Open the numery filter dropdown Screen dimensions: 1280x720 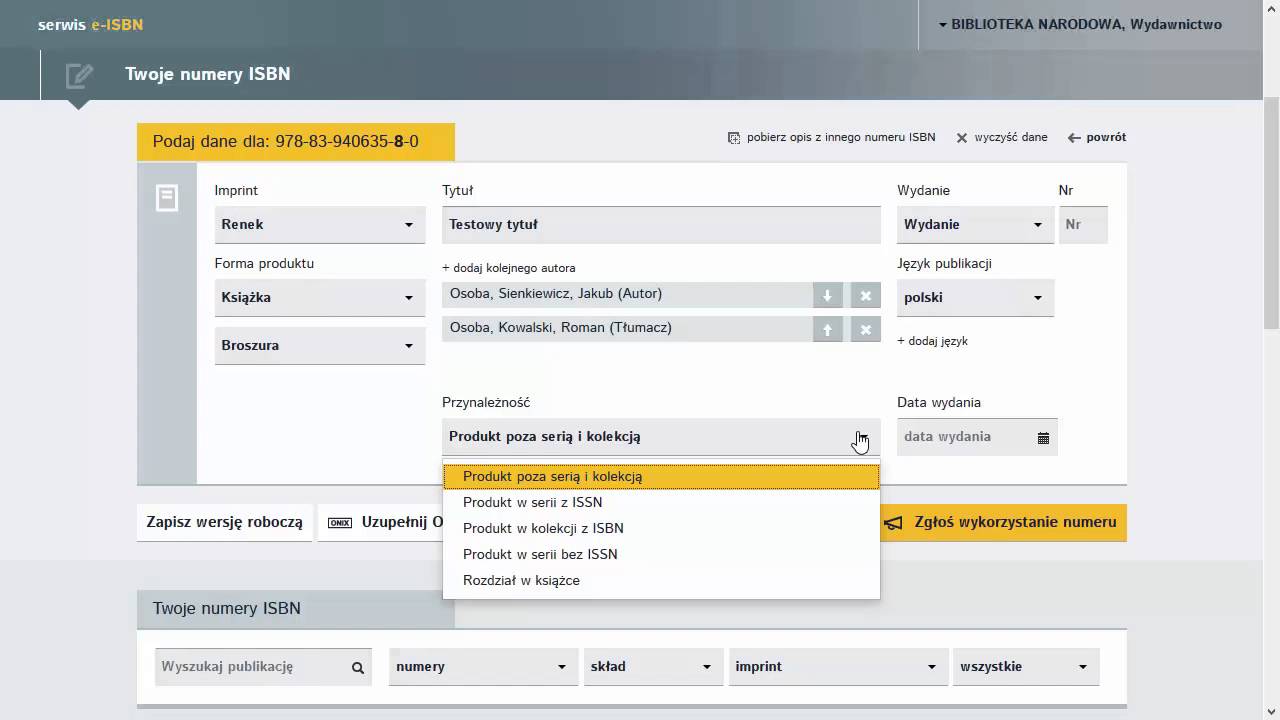pyautogui.click(x=483, y=667)
